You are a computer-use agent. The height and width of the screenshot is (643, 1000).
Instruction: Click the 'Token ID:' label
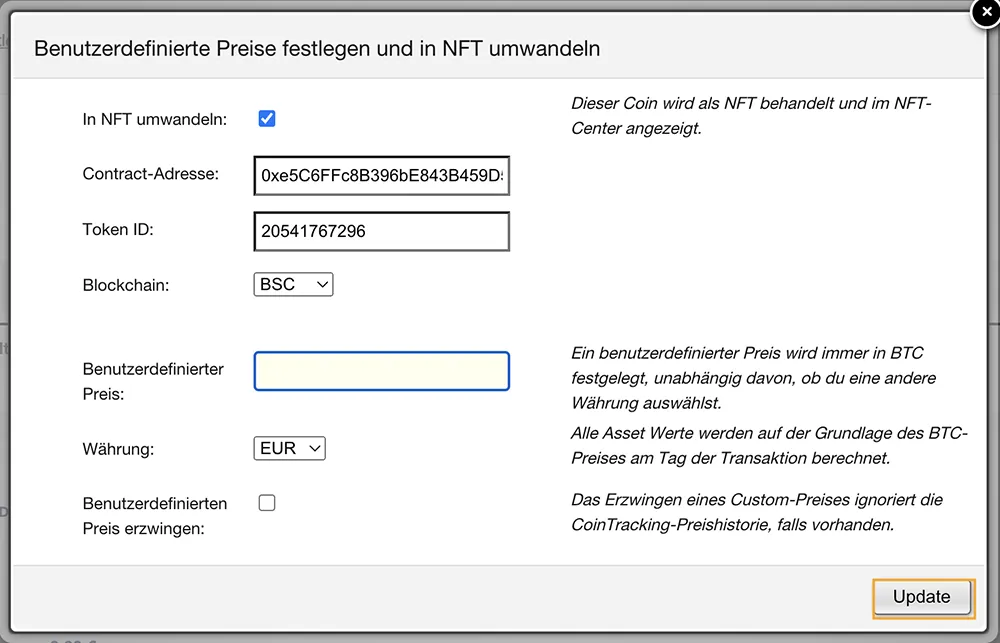[118, 230]
